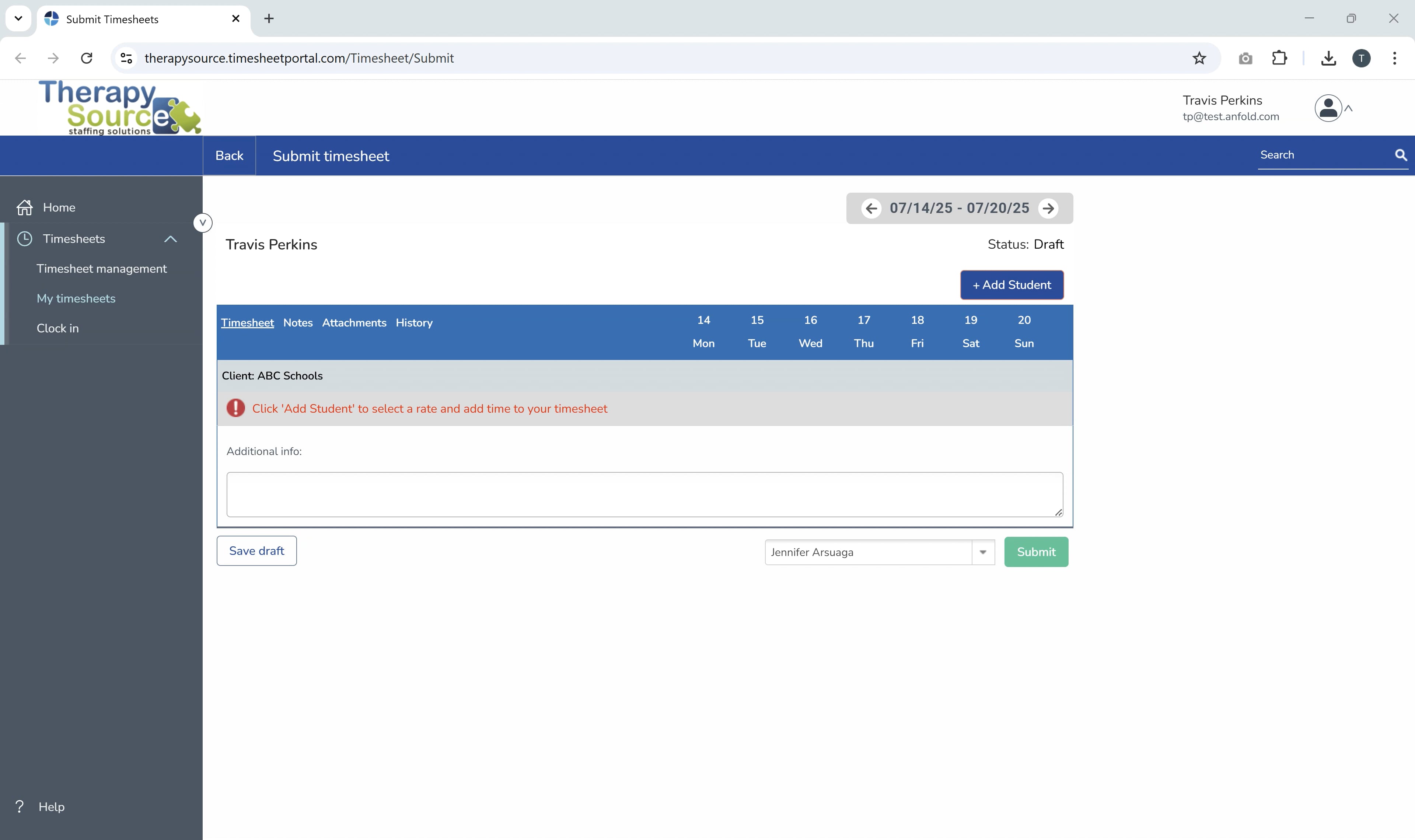Open Help via the question mark icon
Image resolution: width=1415 pixels, height=840 pixels.
(20, 806)
